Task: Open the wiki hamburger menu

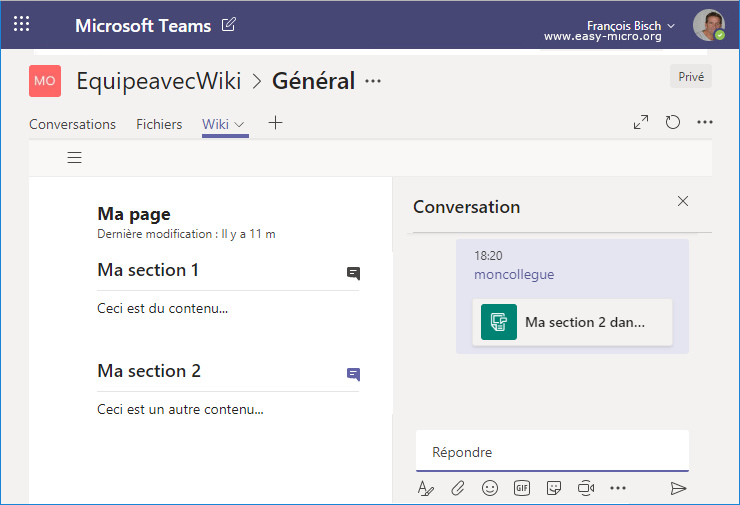Action: (x=74, y=157)
